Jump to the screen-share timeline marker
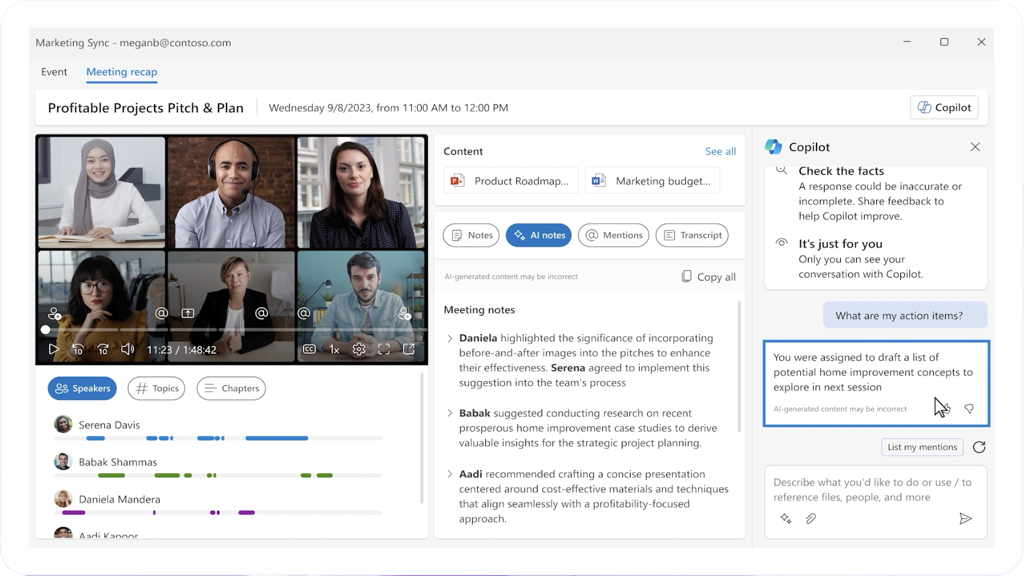Image resolution: width=1024 pixels, height=576 pixels. [x=188, y=313]
